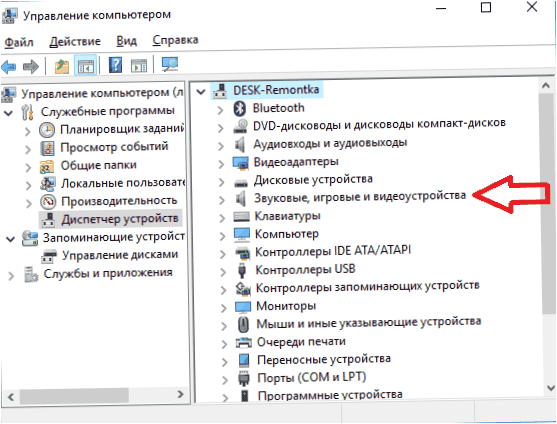
Task: Click the Forward arrow toolbar icon
Action: coord(31,66)
